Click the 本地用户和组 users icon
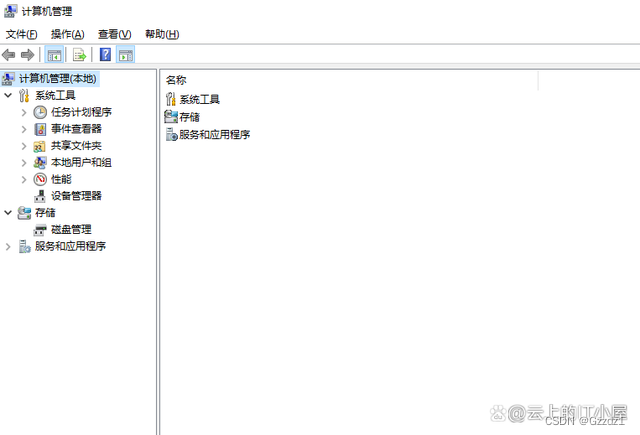 click(40, 162)
